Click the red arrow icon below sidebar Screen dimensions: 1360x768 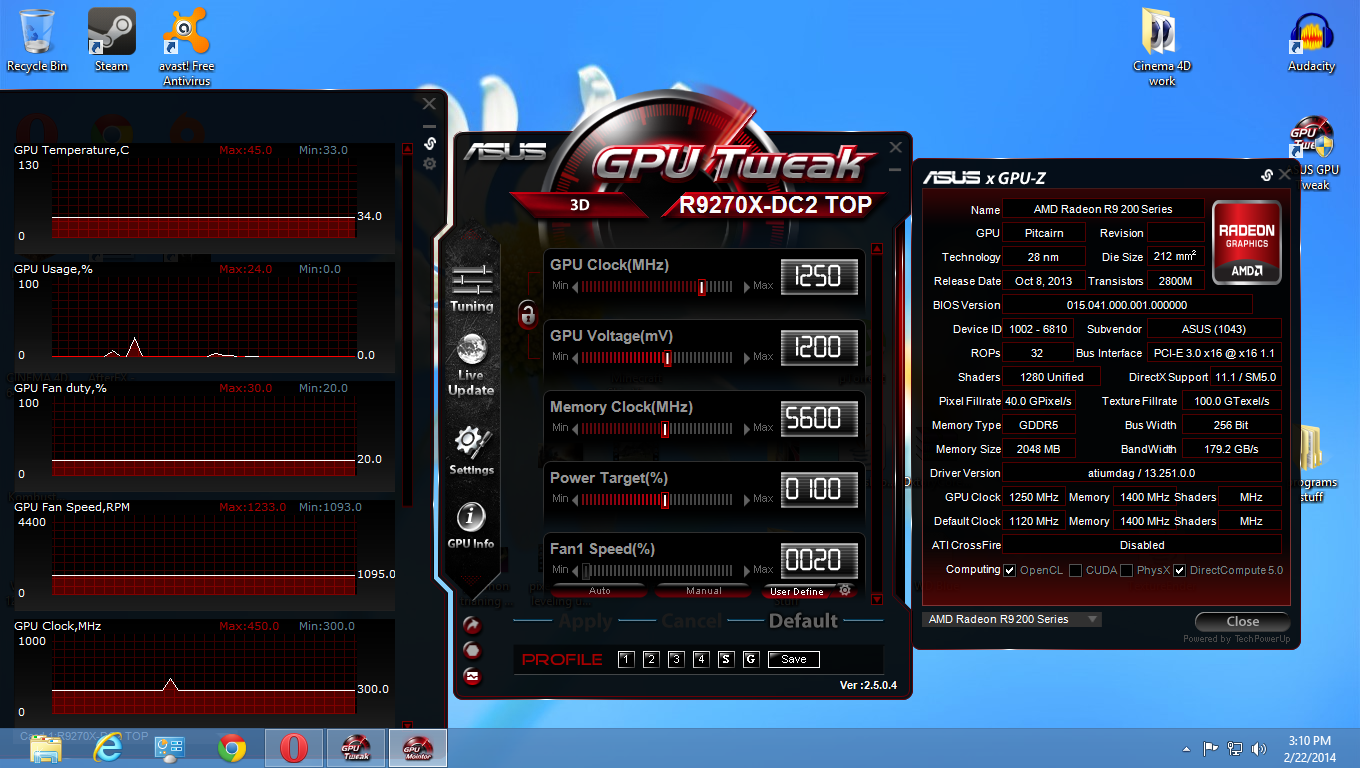coord(472,626)
